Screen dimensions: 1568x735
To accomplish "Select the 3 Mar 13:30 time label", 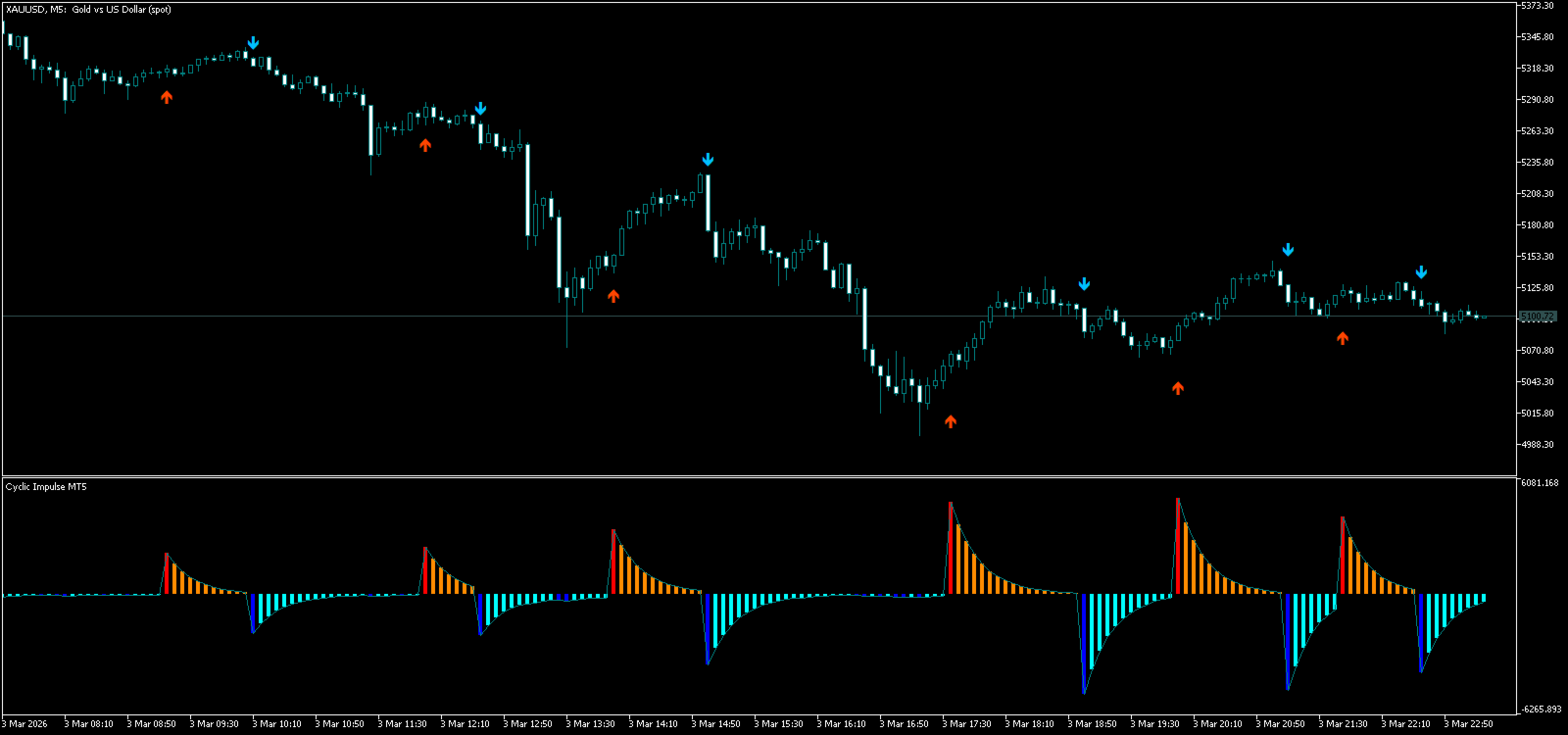I will point(591,724).
